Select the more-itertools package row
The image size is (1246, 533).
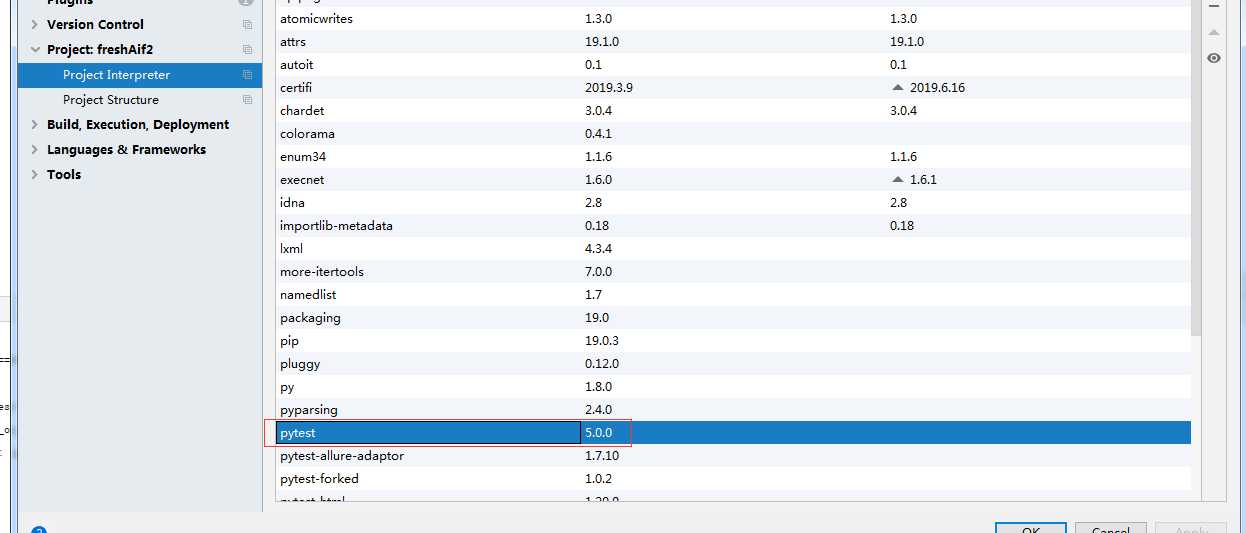733,271
